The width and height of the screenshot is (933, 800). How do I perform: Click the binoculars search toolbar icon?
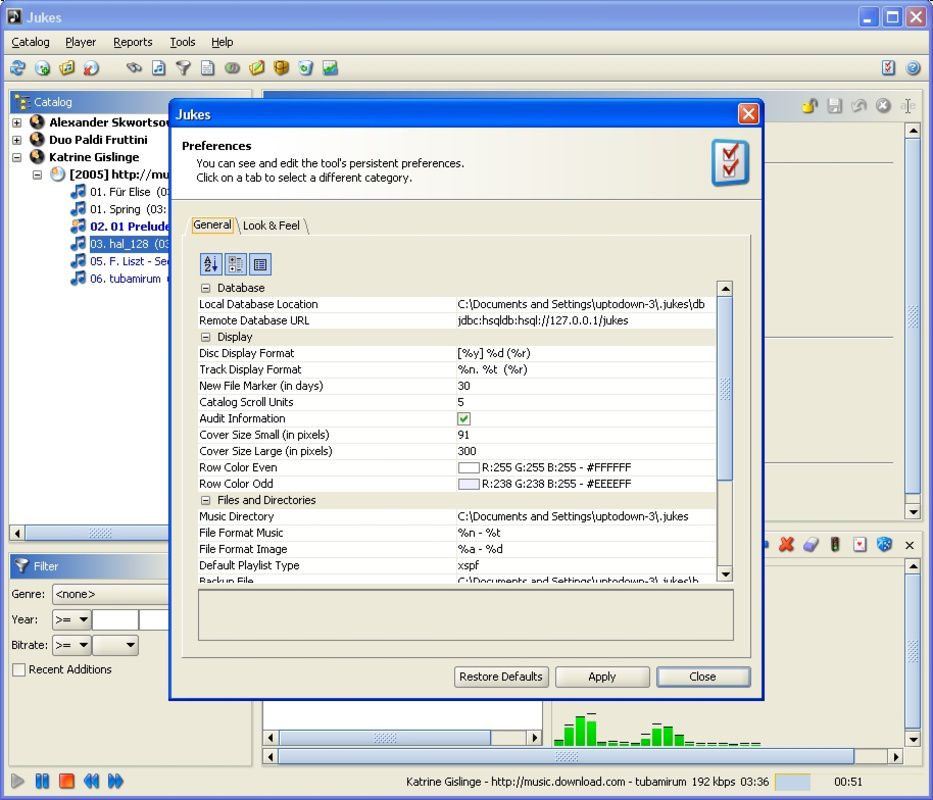click(x=134, y=68)
